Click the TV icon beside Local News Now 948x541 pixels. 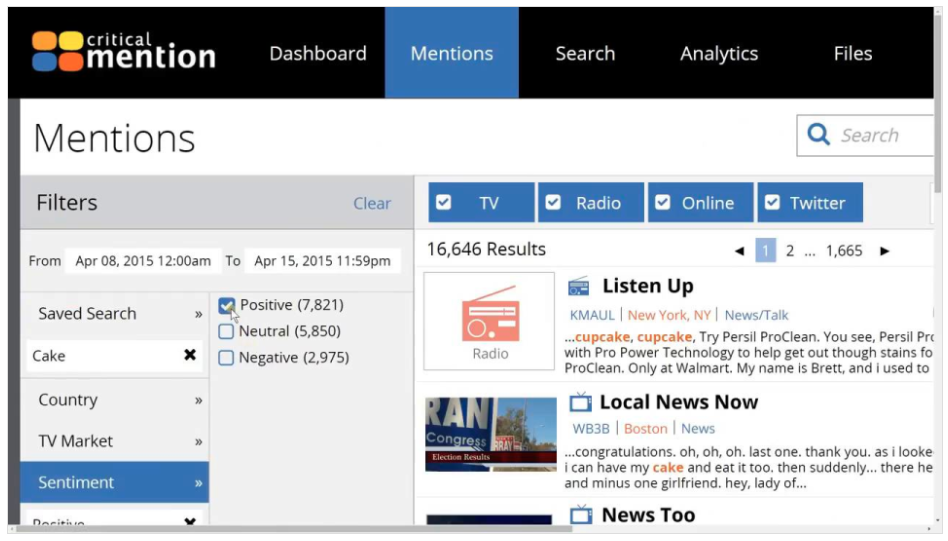(x=580, y=402)
